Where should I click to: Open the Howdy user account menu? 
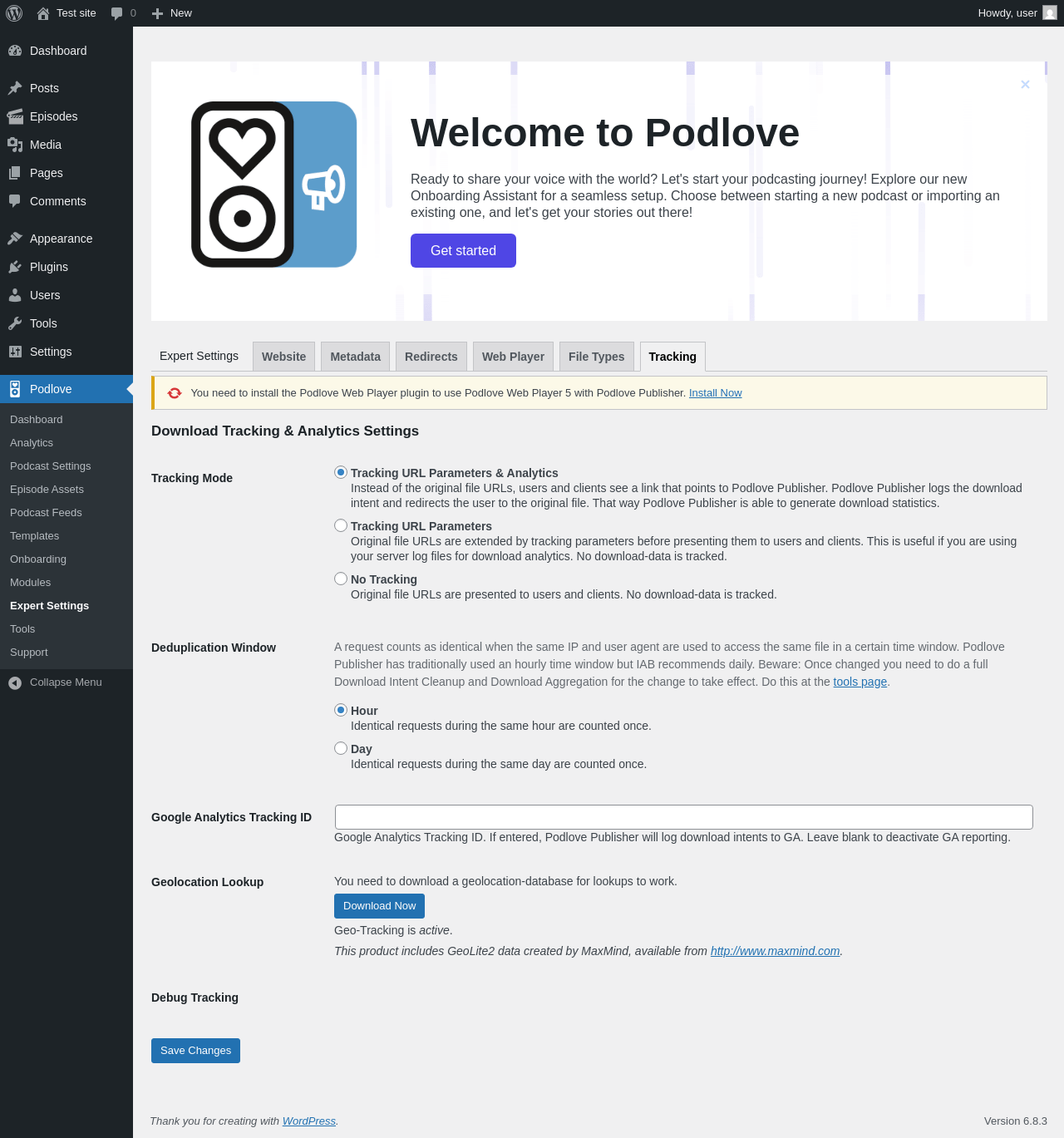coord(1017,13)
